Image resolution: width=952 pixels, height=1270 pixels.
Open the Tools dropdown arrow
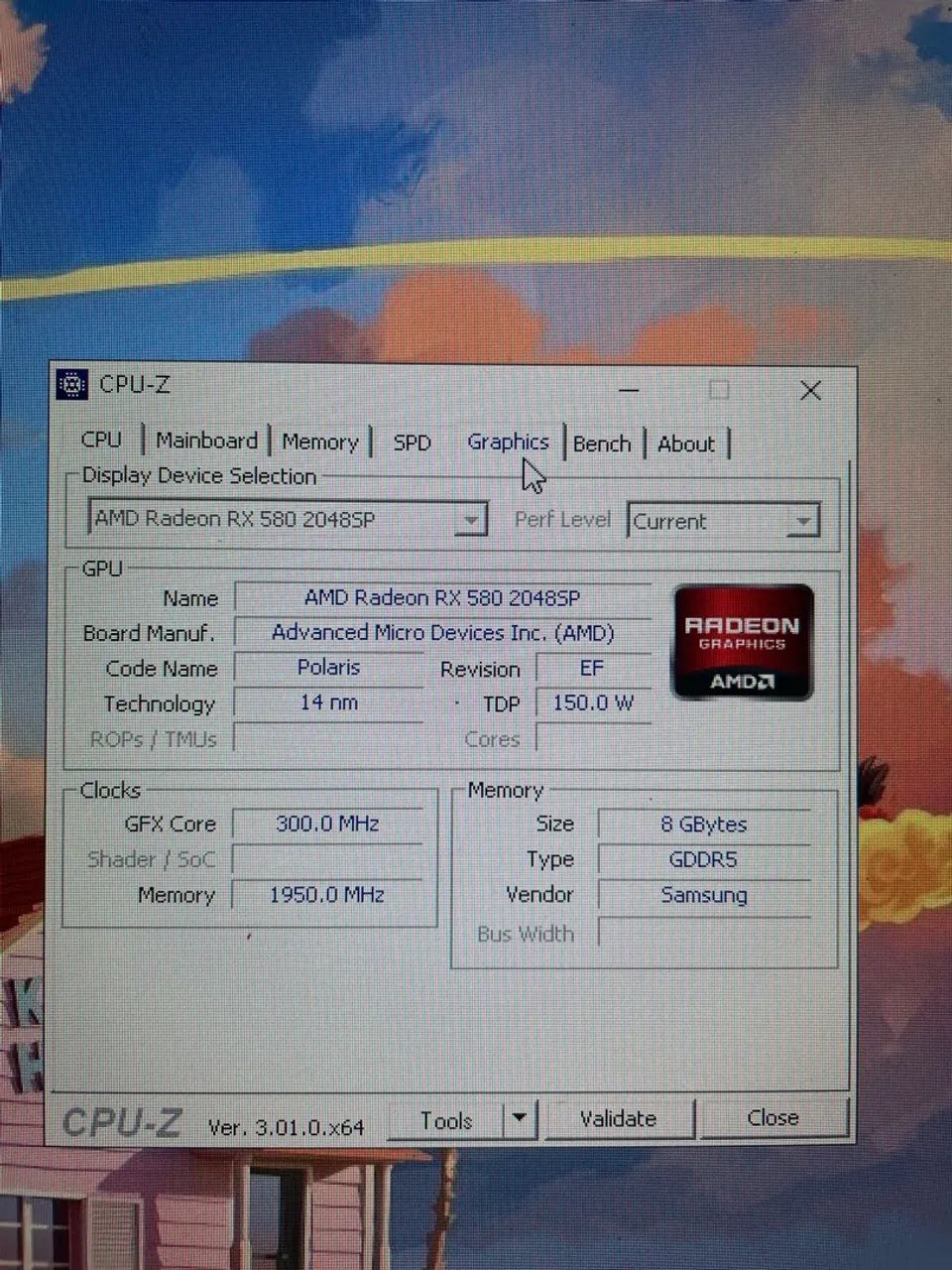pyautogui.click(x=520, y=1120)
